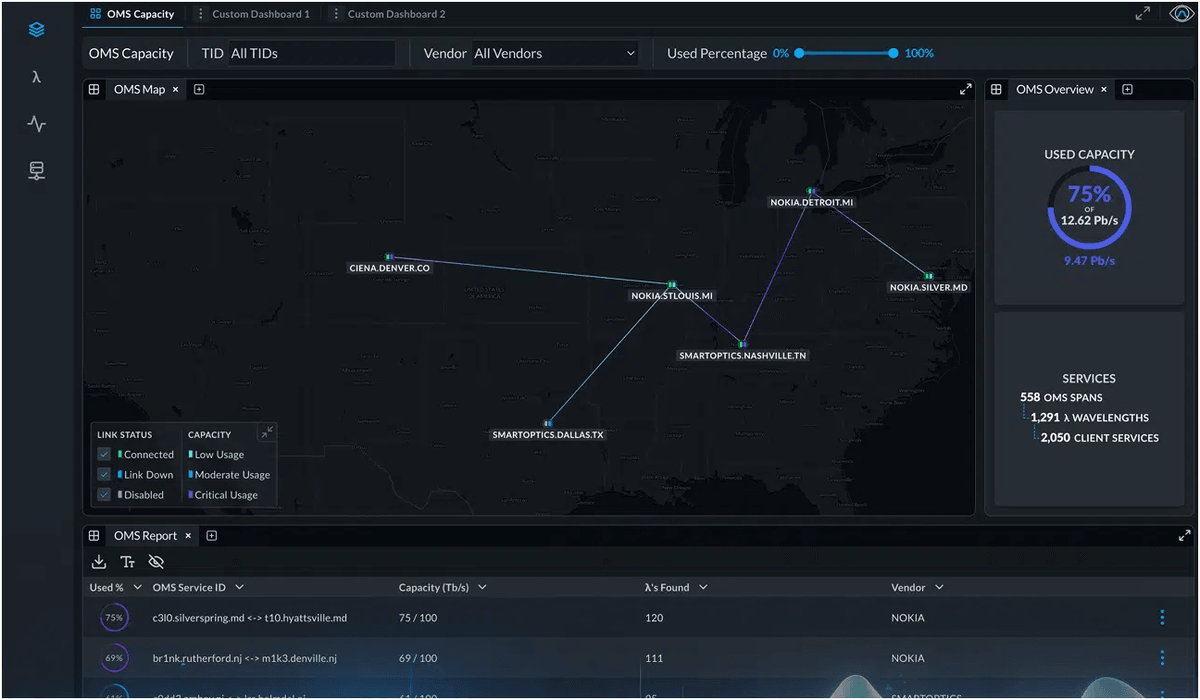
Task: Expand dashboard to fullscreen in top bar
Action: 1143,14
